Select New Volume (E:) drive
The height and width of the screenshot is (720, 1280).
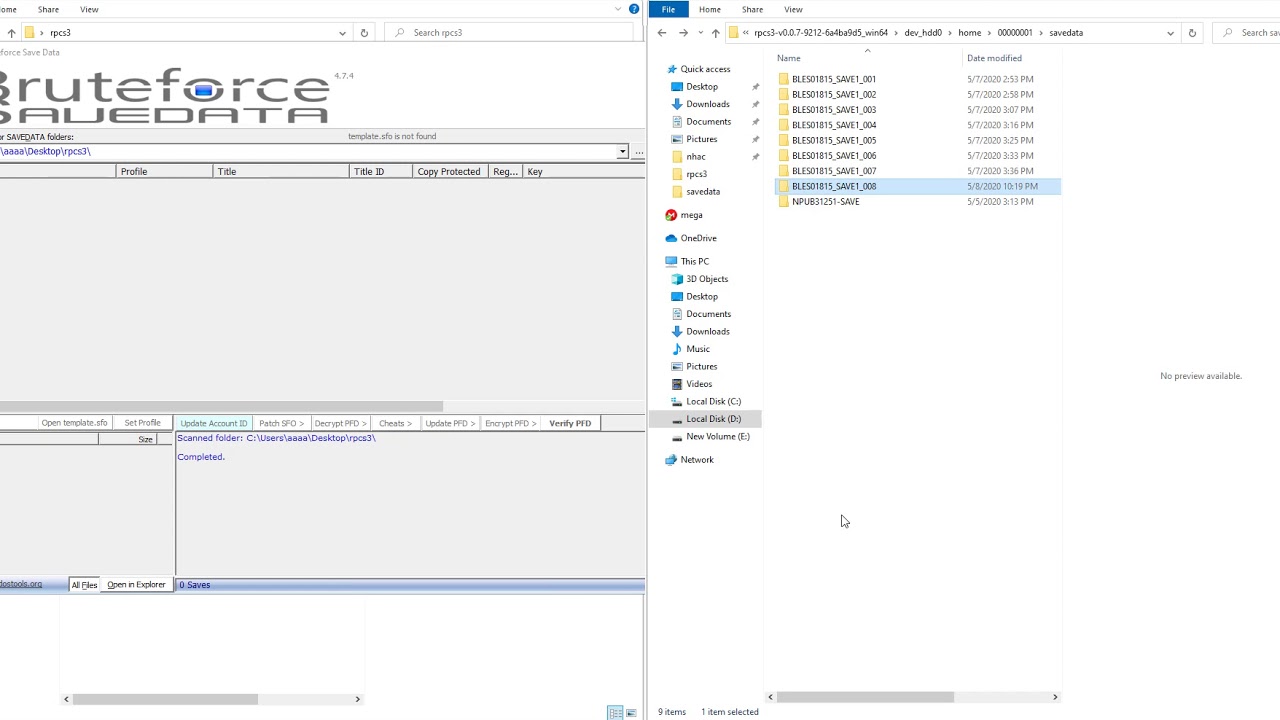coord(717,436)
